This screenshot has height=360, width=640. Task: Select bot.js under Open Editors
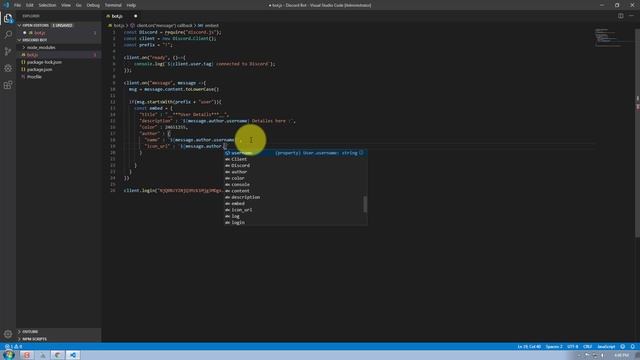(58, 33)
